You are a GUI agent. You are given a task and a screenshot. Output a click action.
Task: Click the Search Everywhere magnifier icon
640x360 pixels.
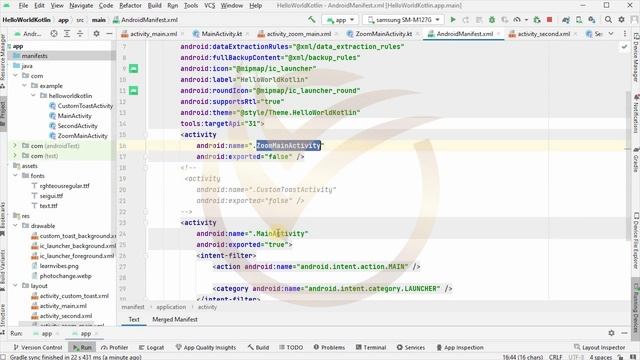[x=608, y=20]
